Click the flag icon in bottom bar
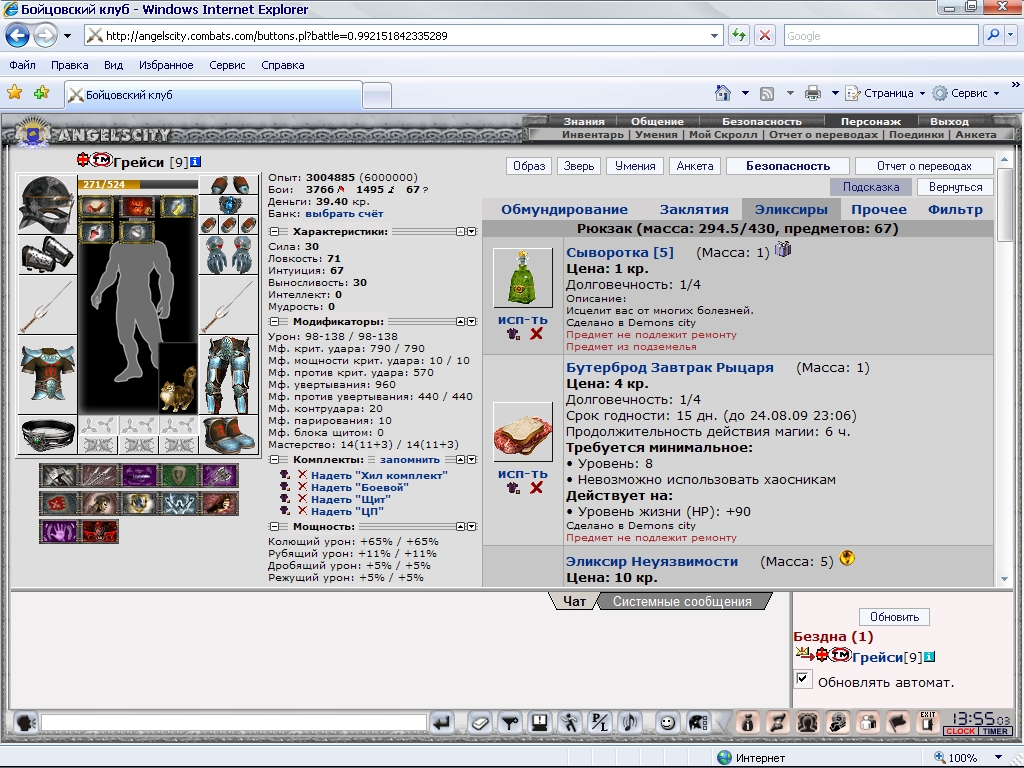 tap(898, 722)
